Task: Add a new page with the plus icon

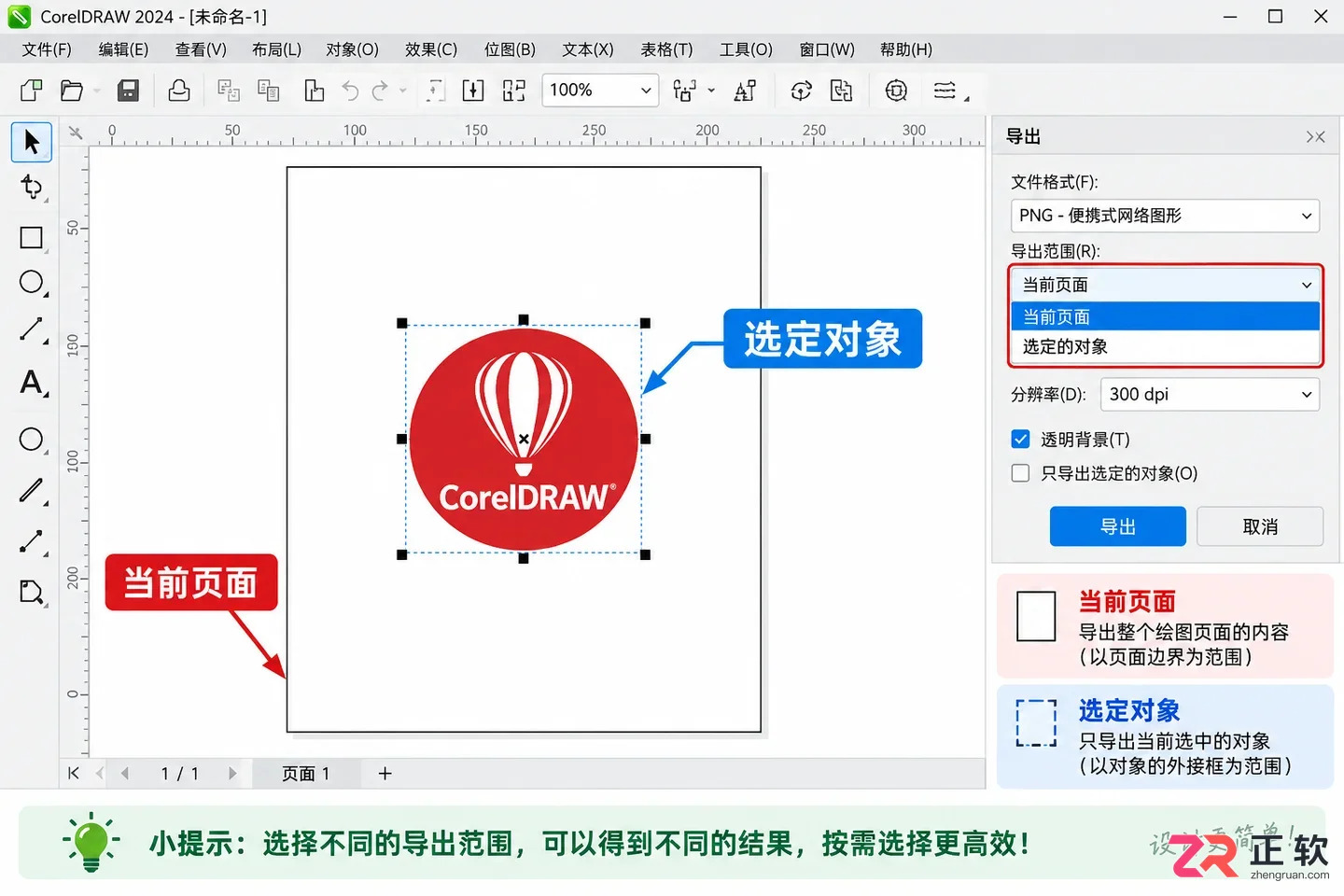Action: point(385,773)
